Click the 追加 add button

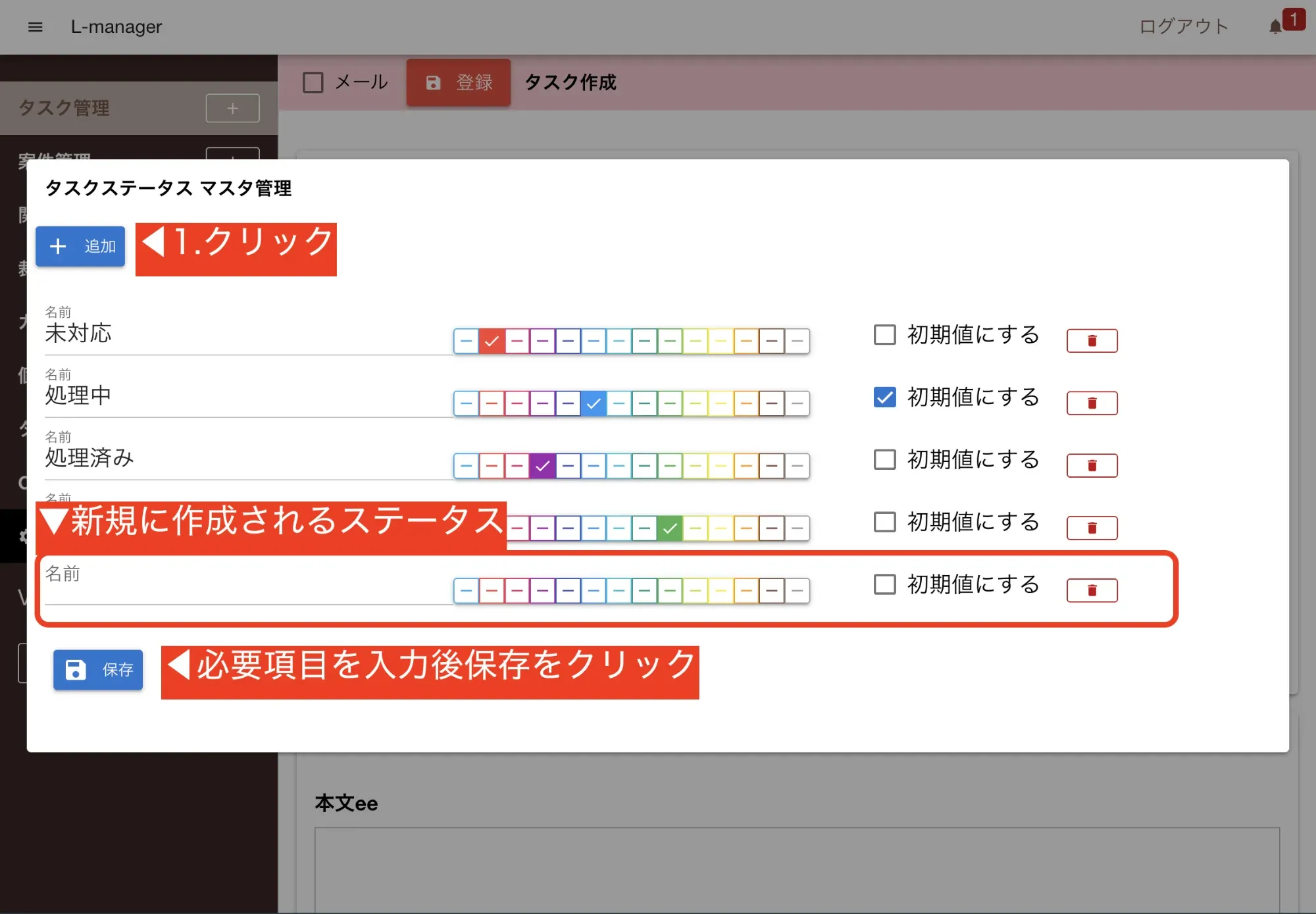pyautogui.click(x=80, y=246)
